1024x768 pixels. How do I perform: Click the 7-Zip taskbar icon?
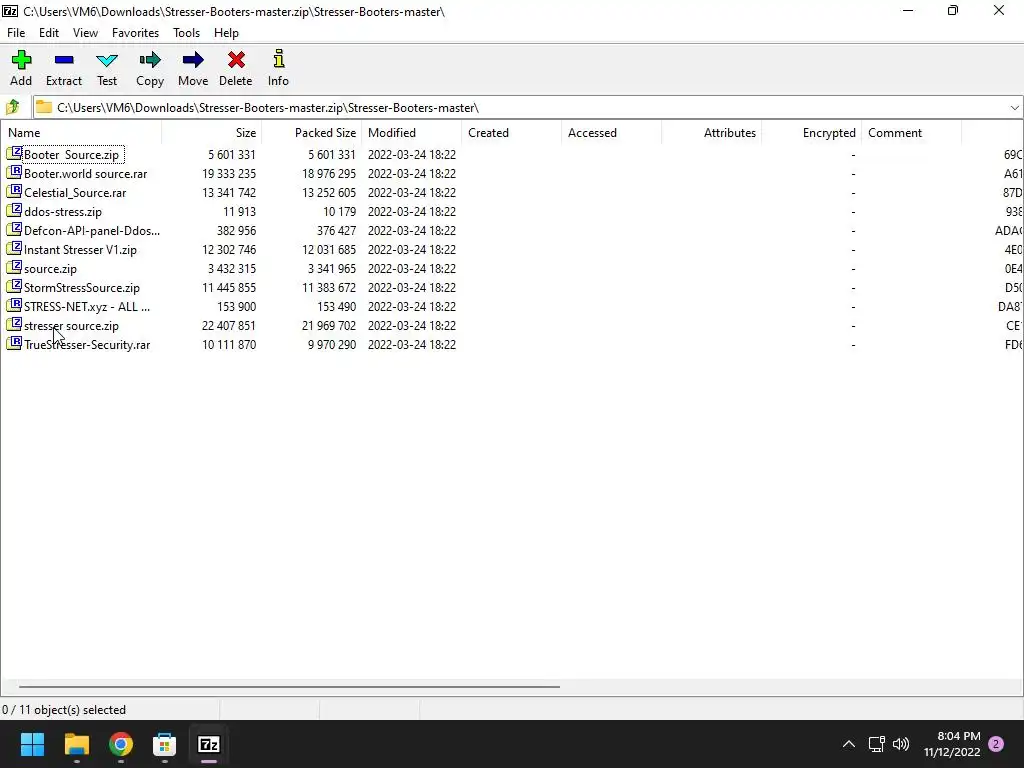209,744
